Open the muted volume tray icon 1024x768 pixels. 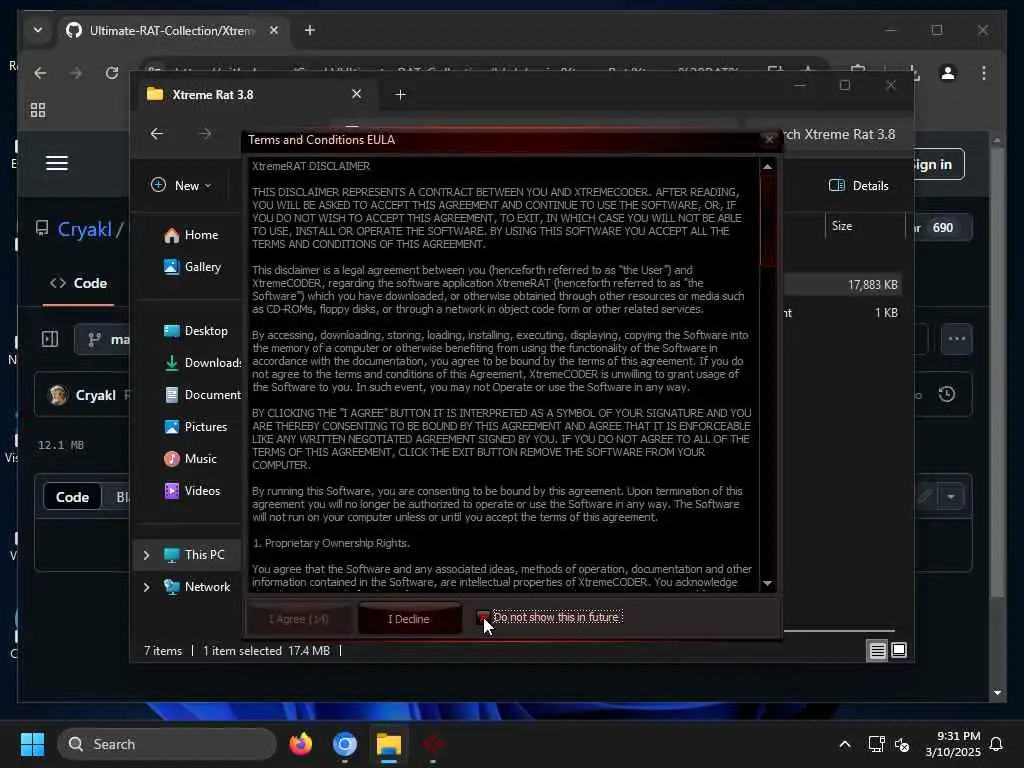pyautogui.click(x=902, y=744)
